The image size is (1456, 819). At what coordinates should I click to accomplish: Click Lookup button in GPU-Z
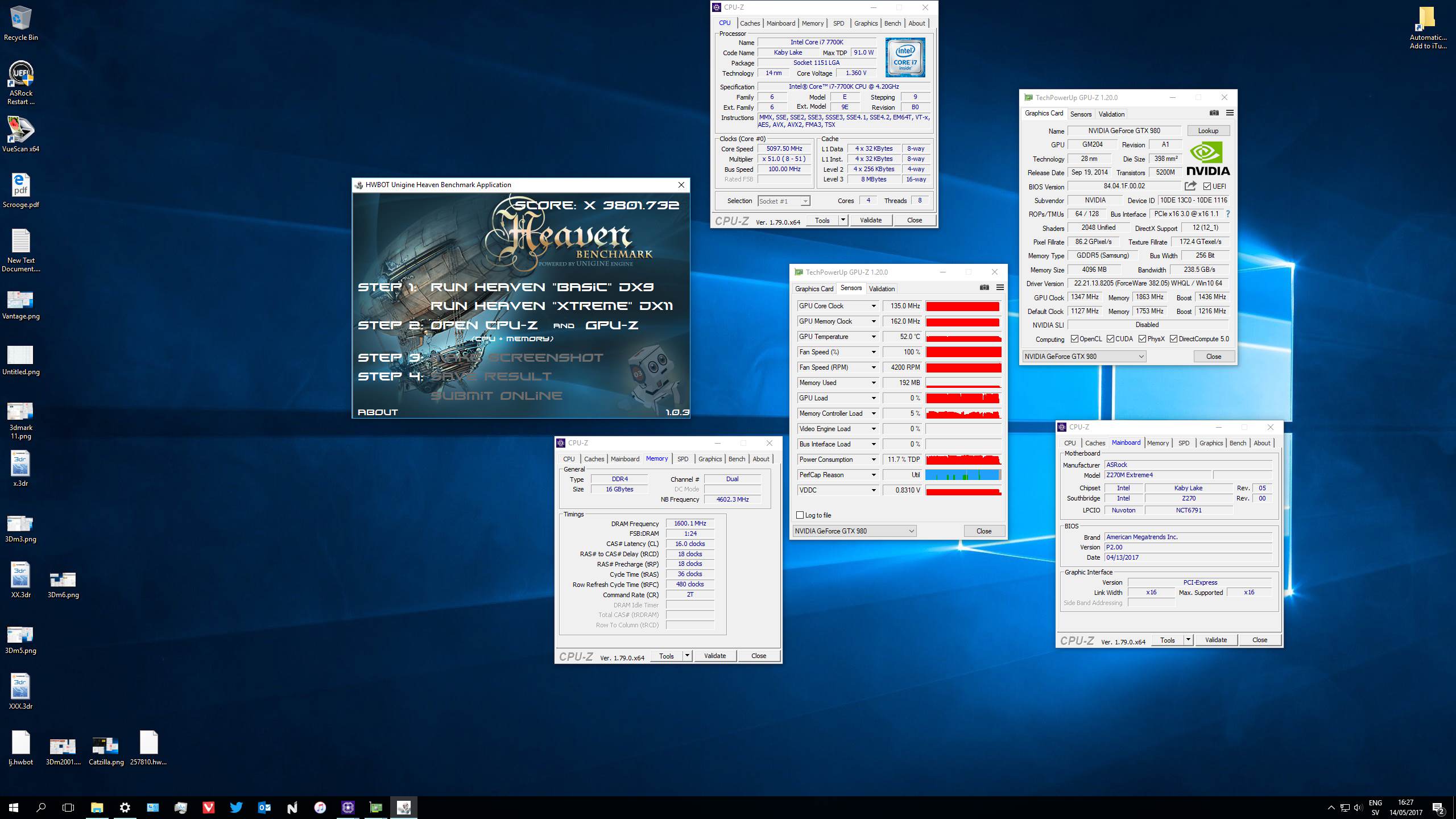[1208, 130]
